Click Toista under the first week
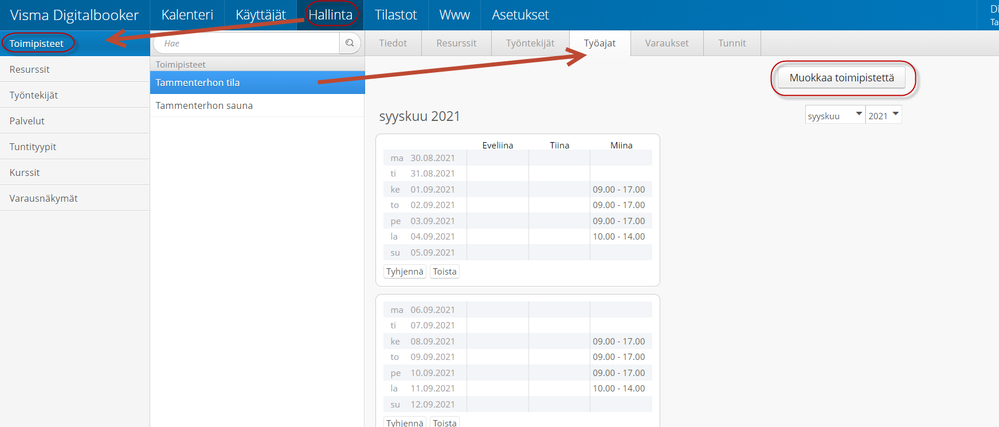Viewport: 999px width, 427px height. point(445,271)
